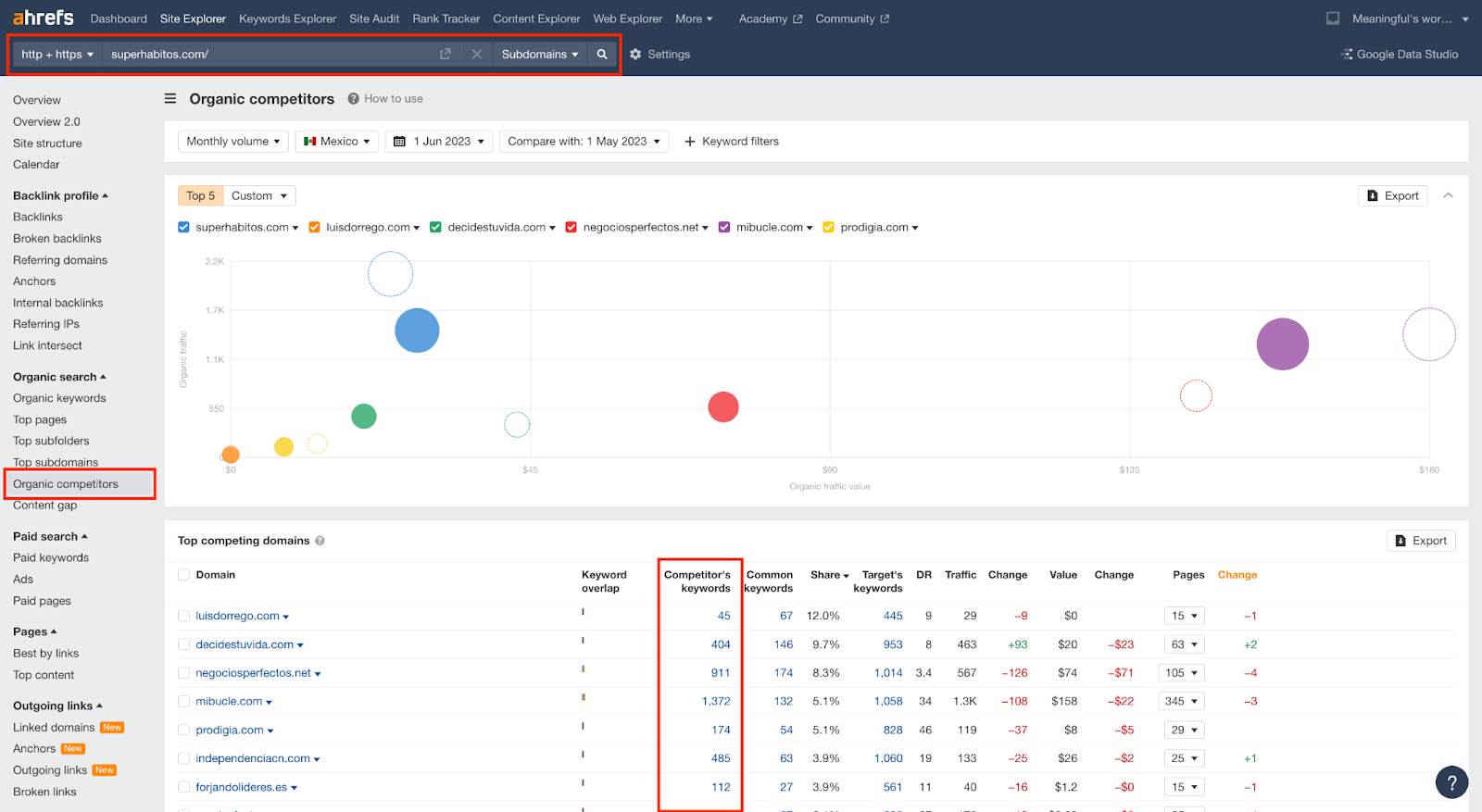Open Rank Tracker
Screen dimensions: 1482x812
coord(446,19)
